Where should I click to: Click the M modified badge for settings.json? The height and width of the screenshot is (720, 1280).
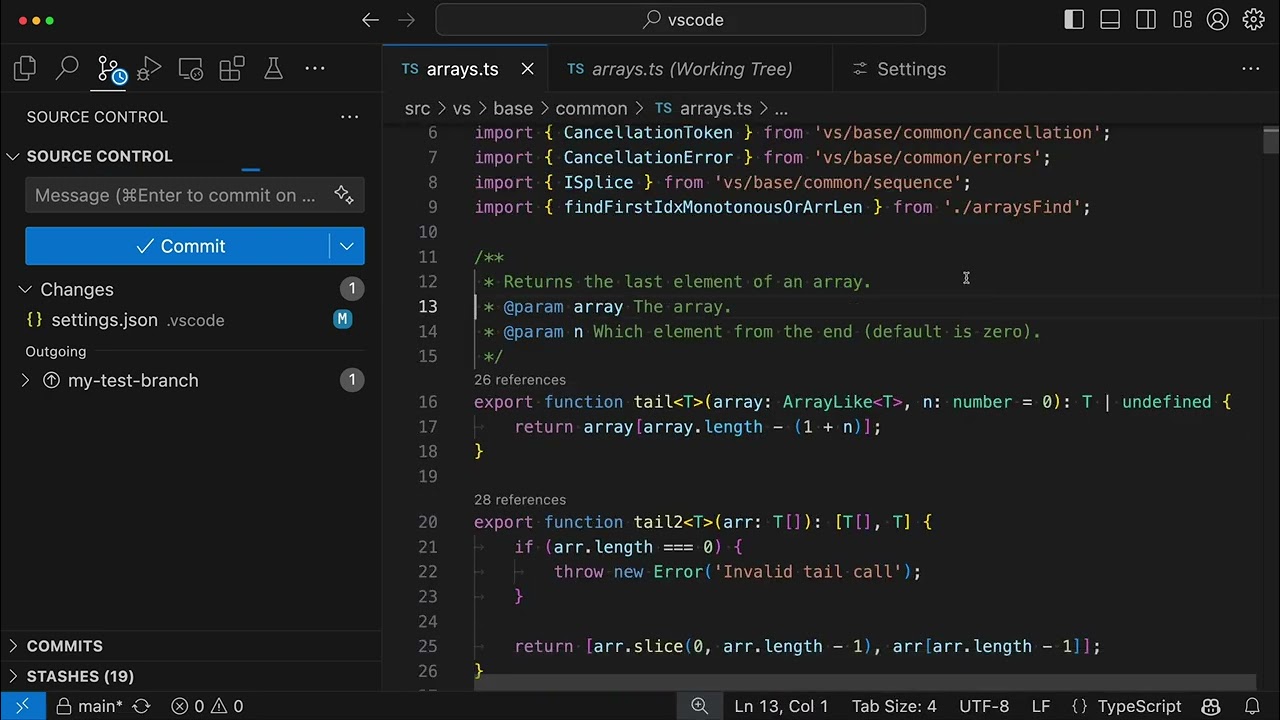(343, 320)
